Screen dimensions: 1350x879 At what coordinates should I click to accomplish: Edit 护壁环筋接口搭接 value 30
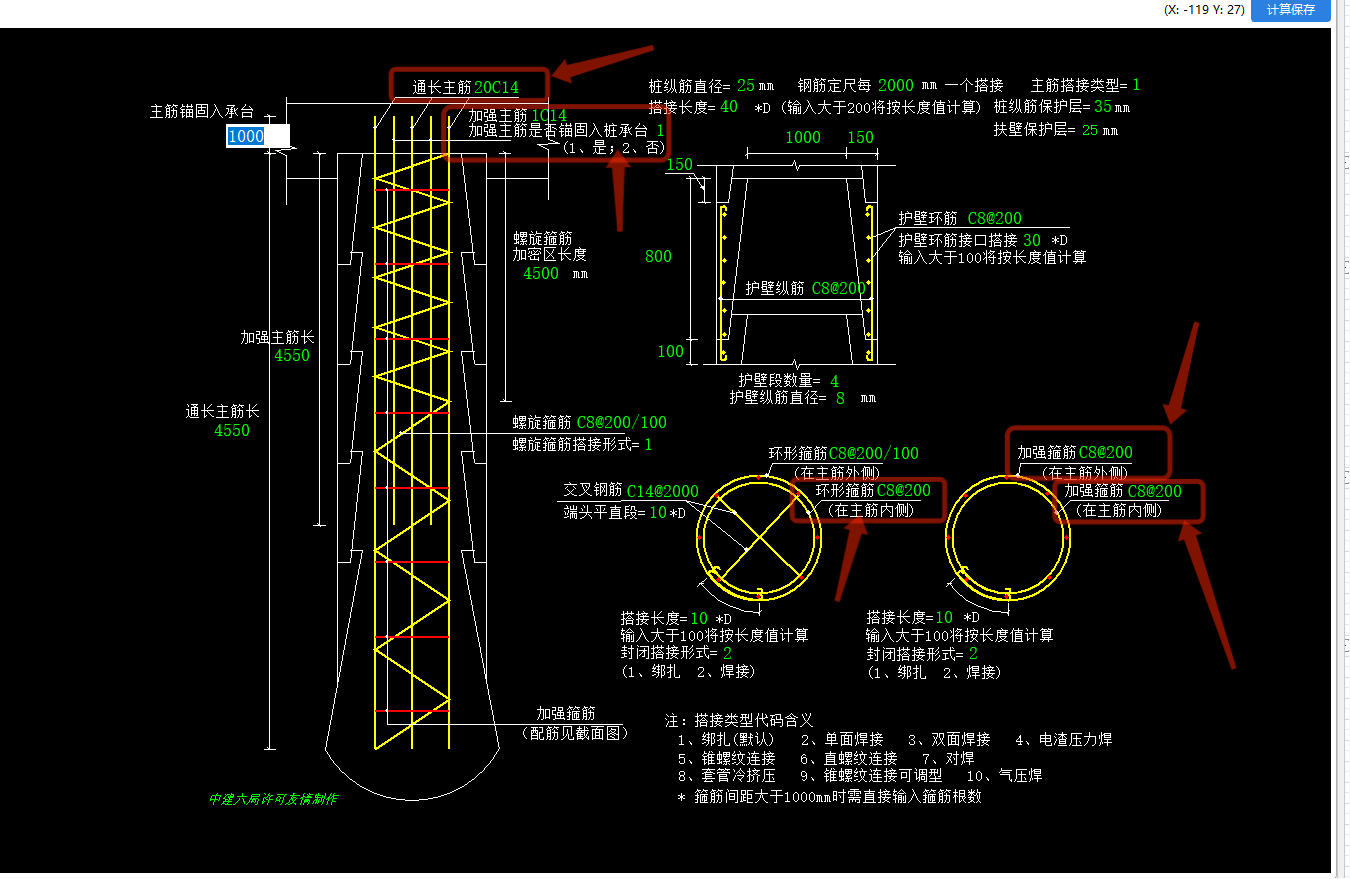coord(1032,240)
